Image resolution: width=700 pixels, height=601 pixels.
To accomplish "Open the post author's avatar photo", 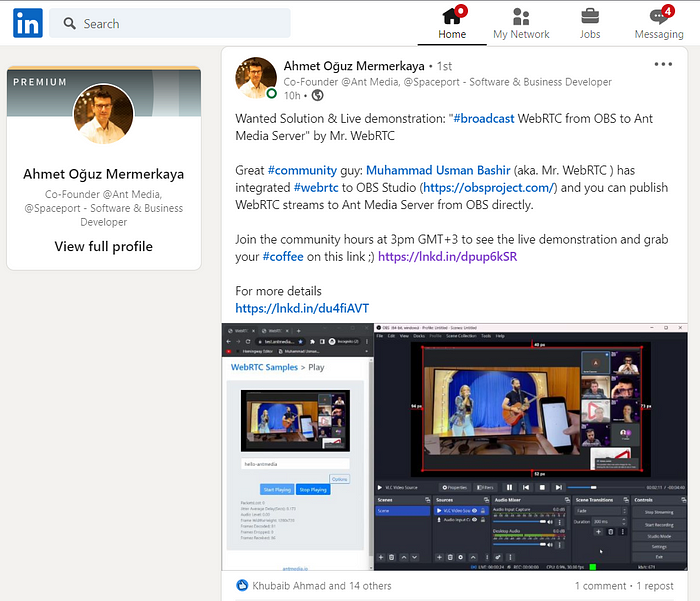I will 256,78.
